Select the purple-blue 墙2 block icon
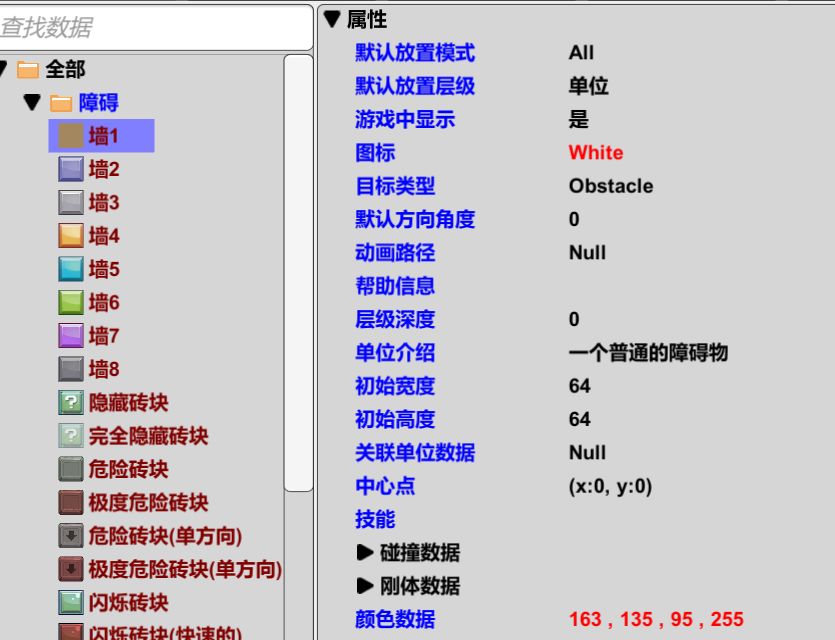 point(70,169)
